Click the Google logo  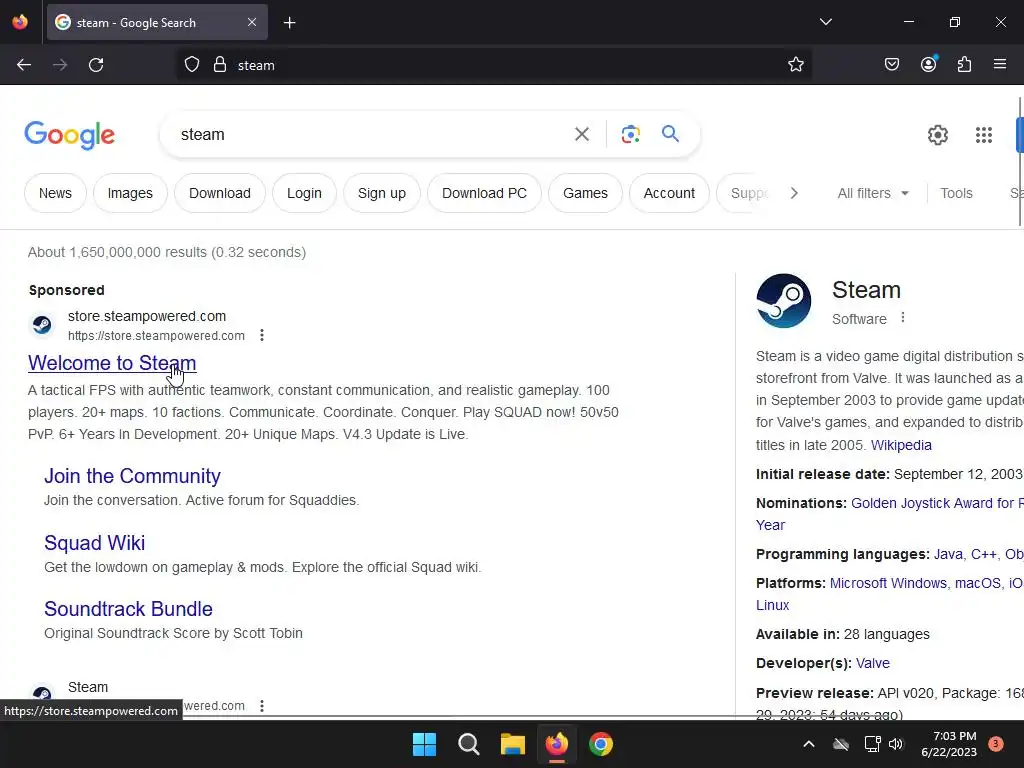coord(70,135)
